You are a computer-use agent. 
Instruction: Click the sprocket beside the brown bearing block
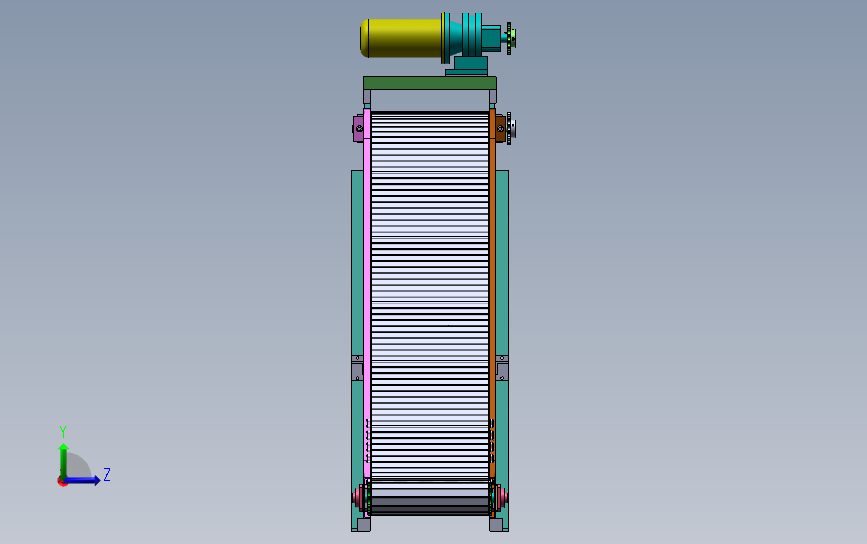pos(510,129)
